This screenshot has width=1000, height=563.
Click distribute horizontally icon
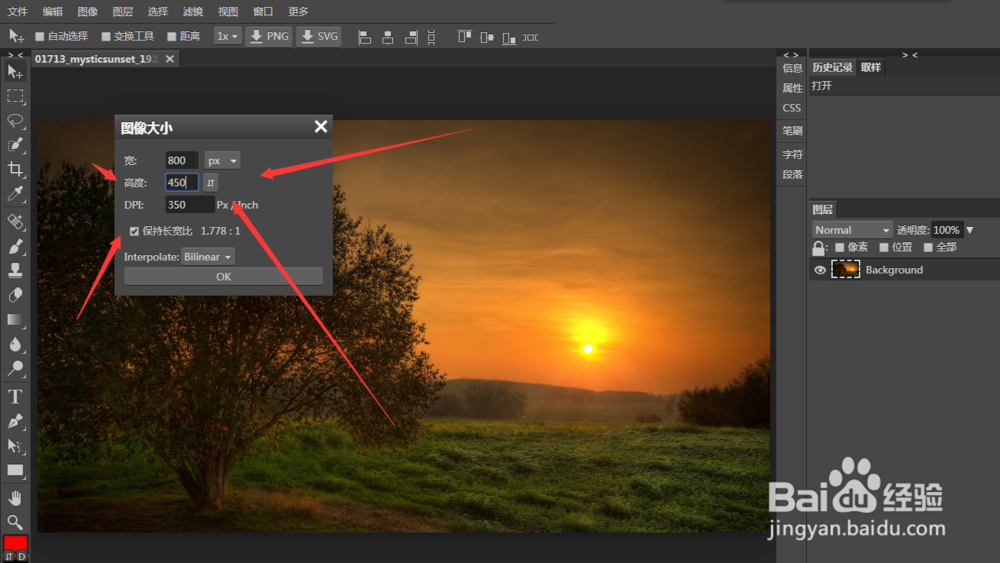coord(531,37)
